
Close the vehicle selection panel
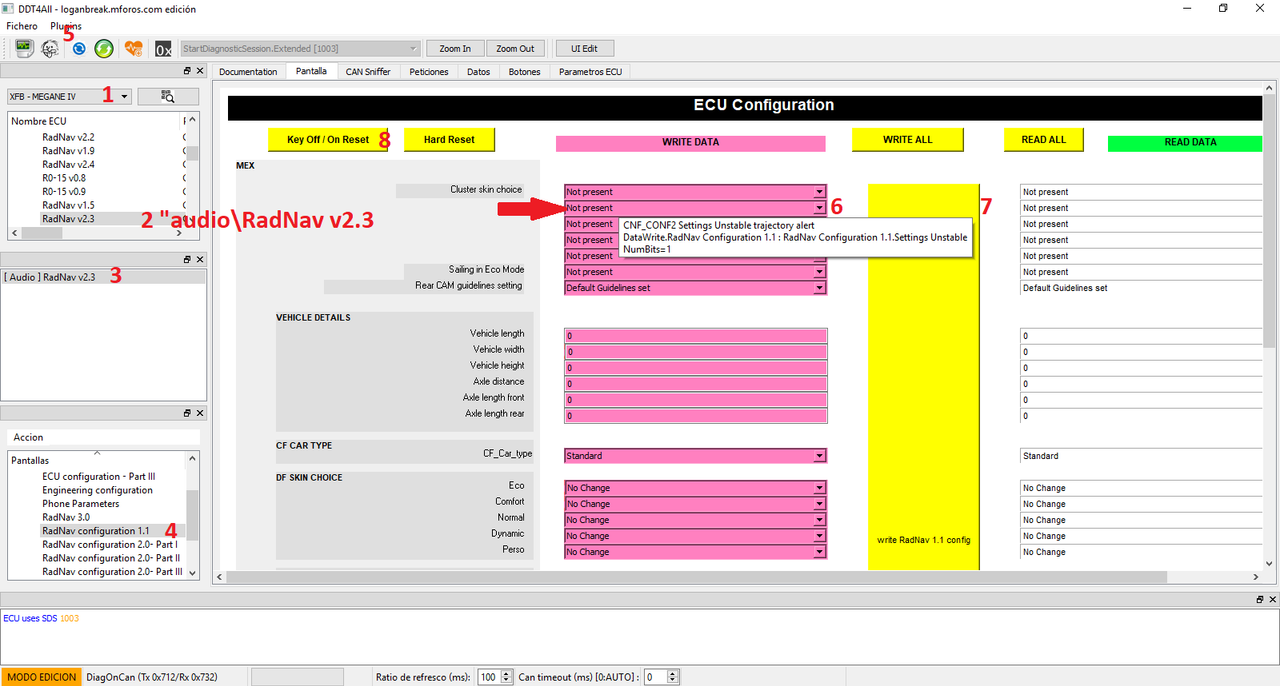tap(199, 71)
